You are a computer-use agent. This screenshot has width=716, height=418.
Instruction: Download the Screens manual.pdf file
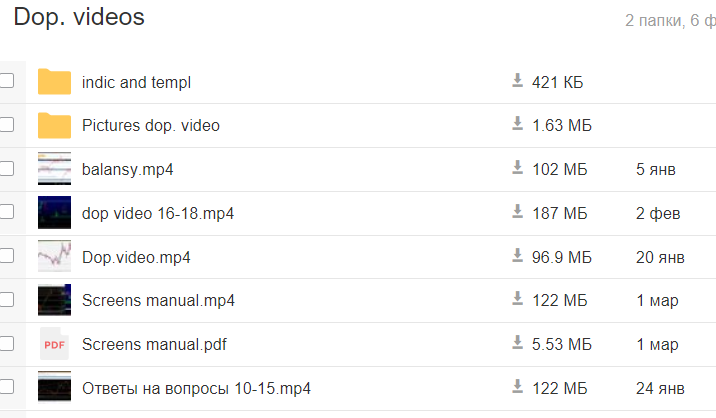pyautogui.click(x=518, y=343)
